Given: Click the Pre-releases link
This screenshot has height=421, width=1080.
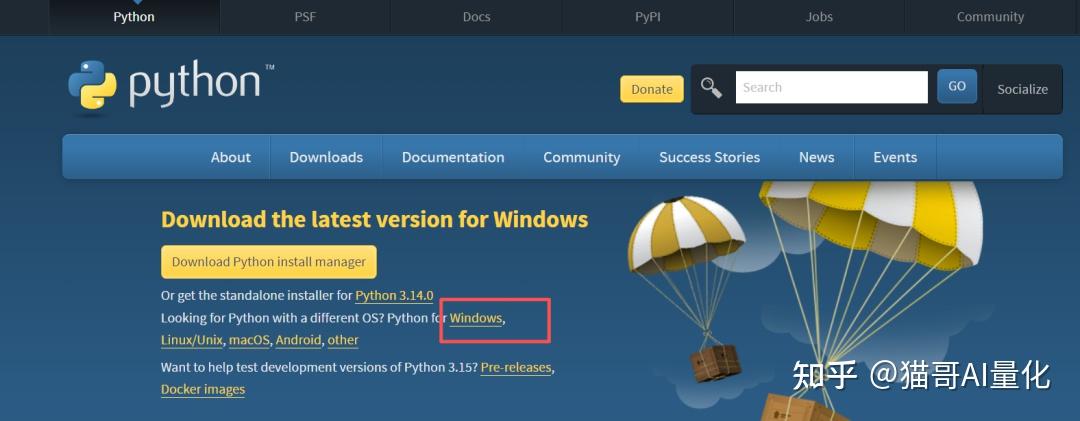Looking at the screenshot, I should 516,367.
